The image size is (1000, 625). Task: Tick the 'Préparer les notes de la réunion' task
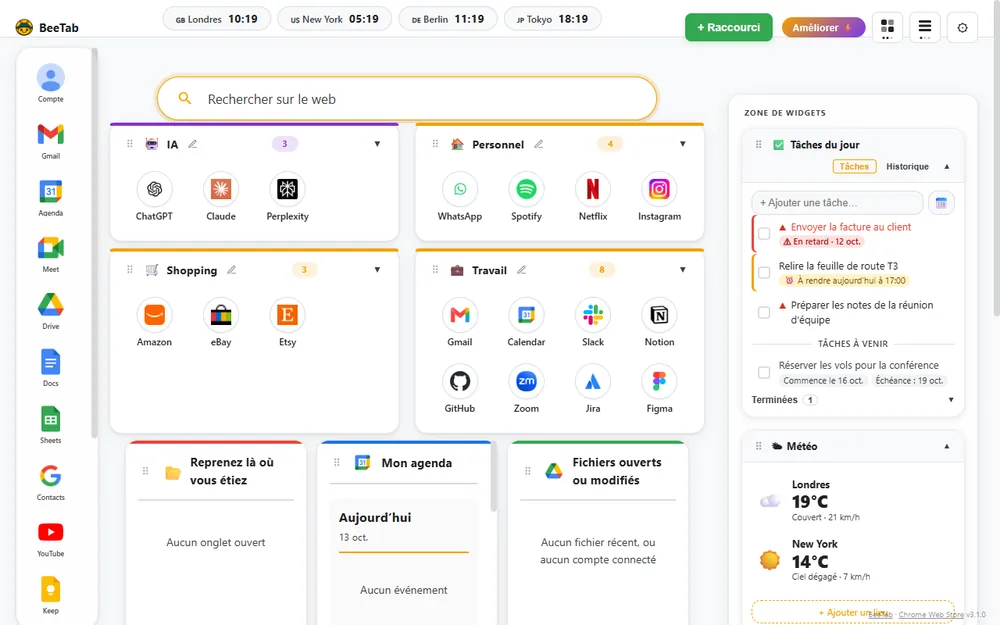pyautogui.click(x=763, y=312)
